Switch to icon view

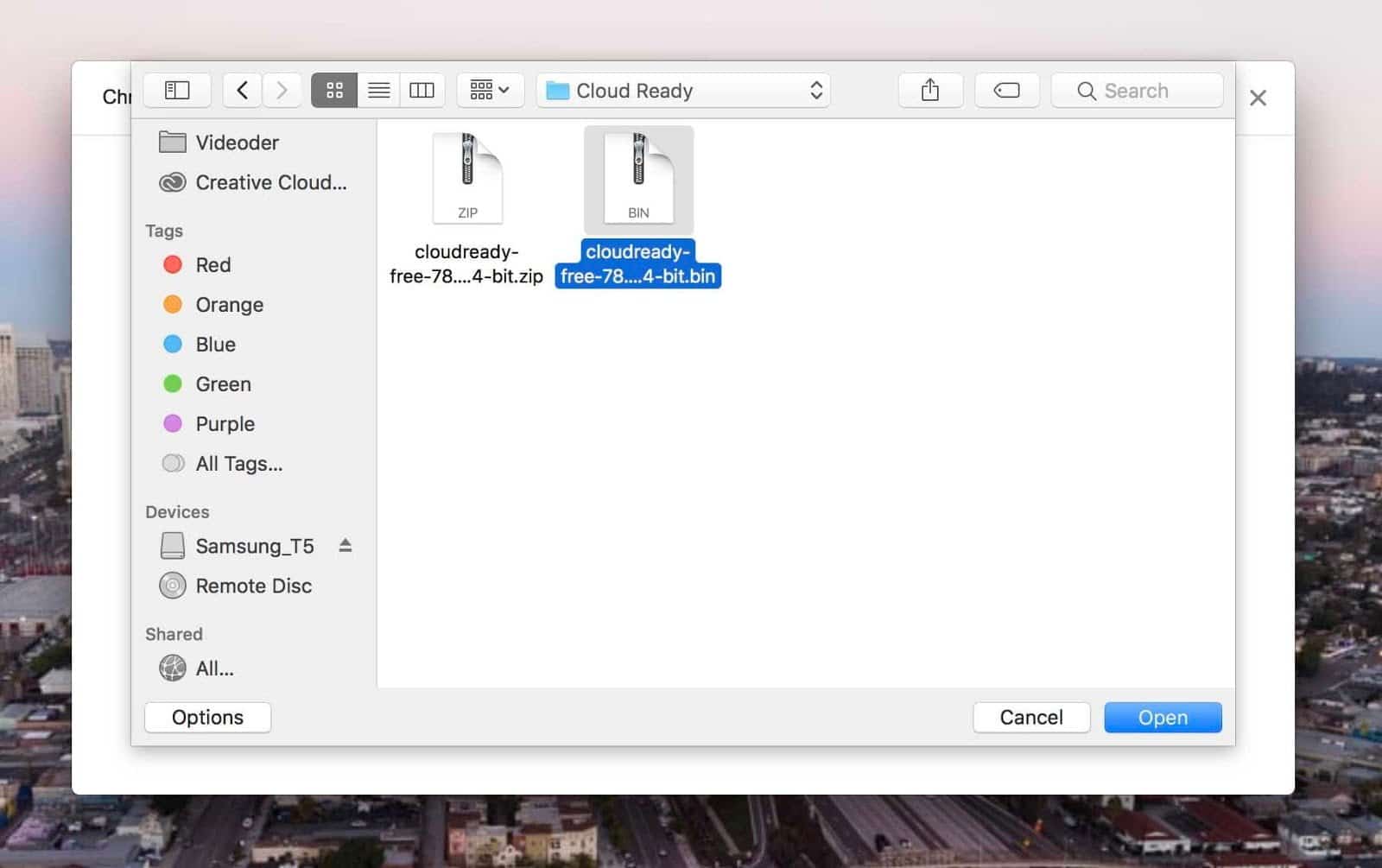click(335, 90)
